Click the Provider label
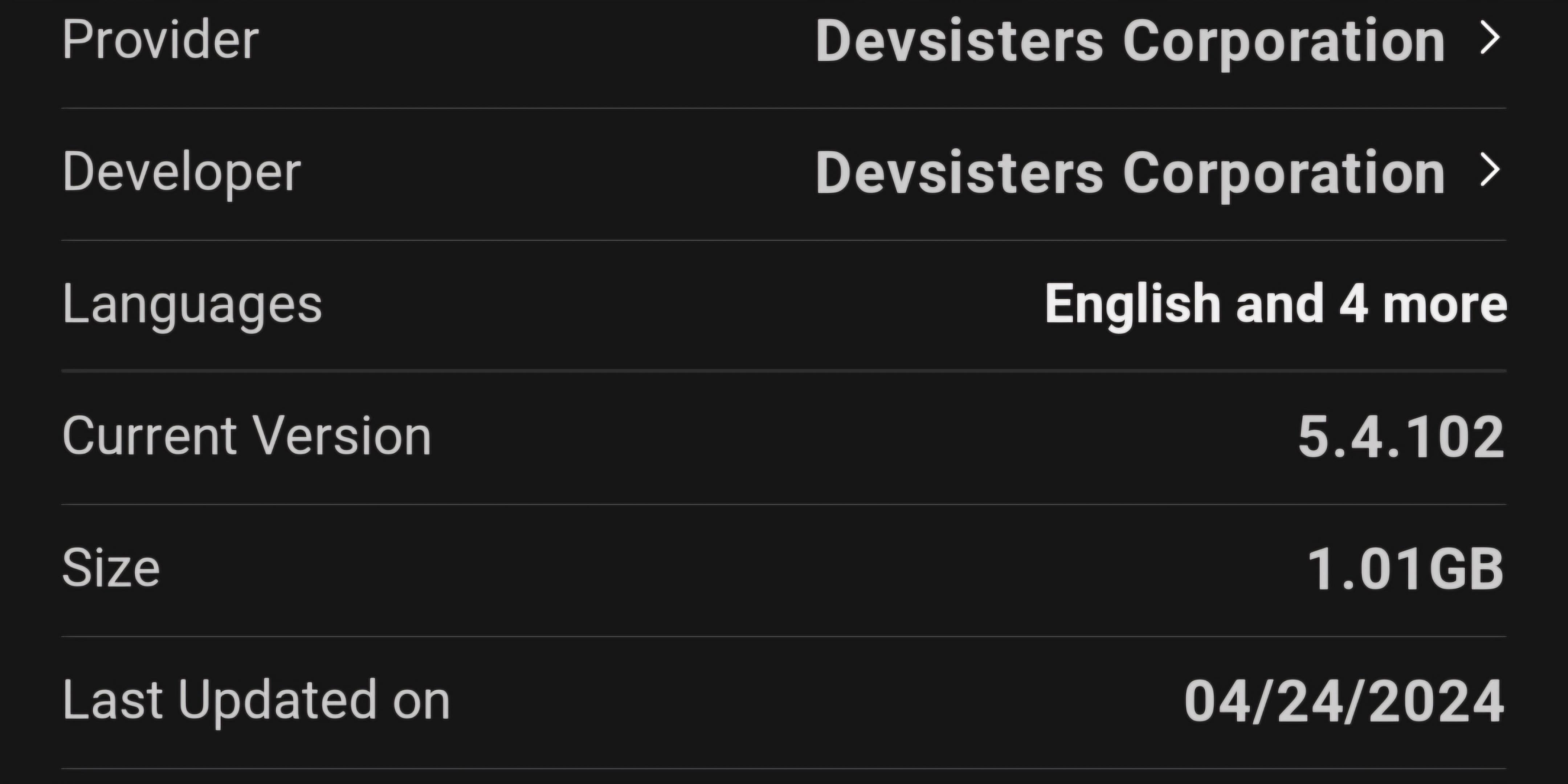 click(161, 40)
